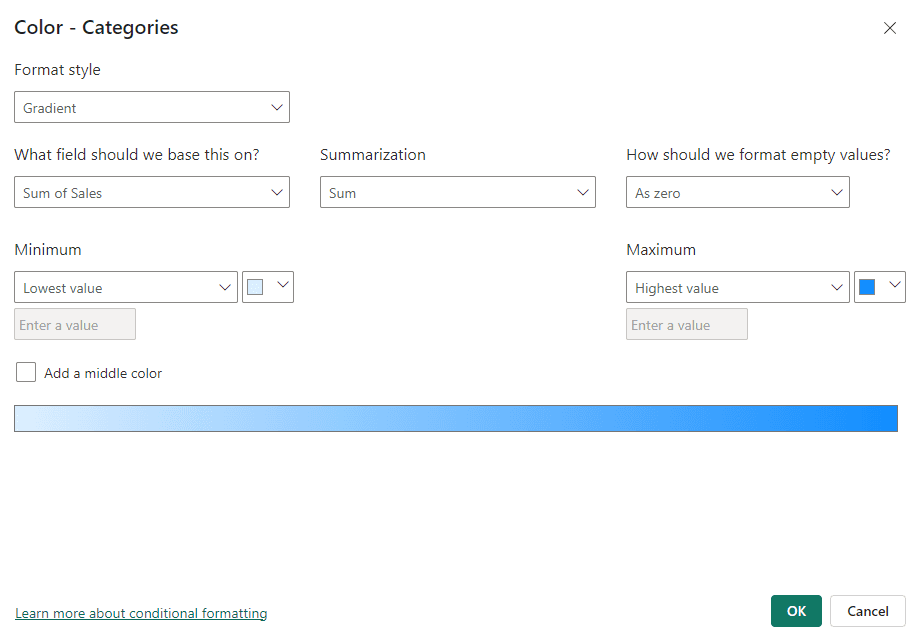Close the Color - Categories dialog
Viewport: 922px width, 643px height.
tap(890, 28)
